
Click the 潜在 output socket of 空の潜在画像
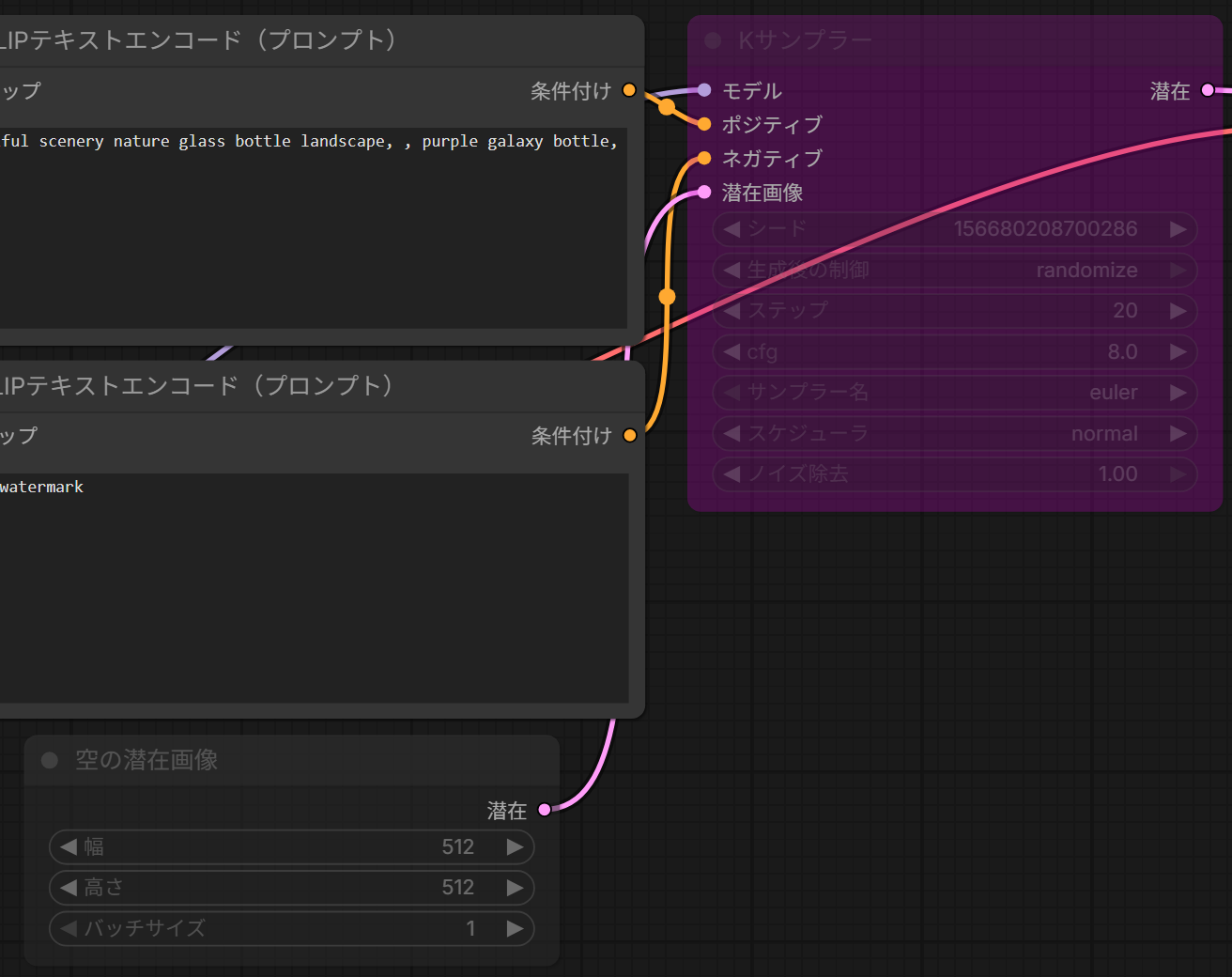[x=544, y=809]
